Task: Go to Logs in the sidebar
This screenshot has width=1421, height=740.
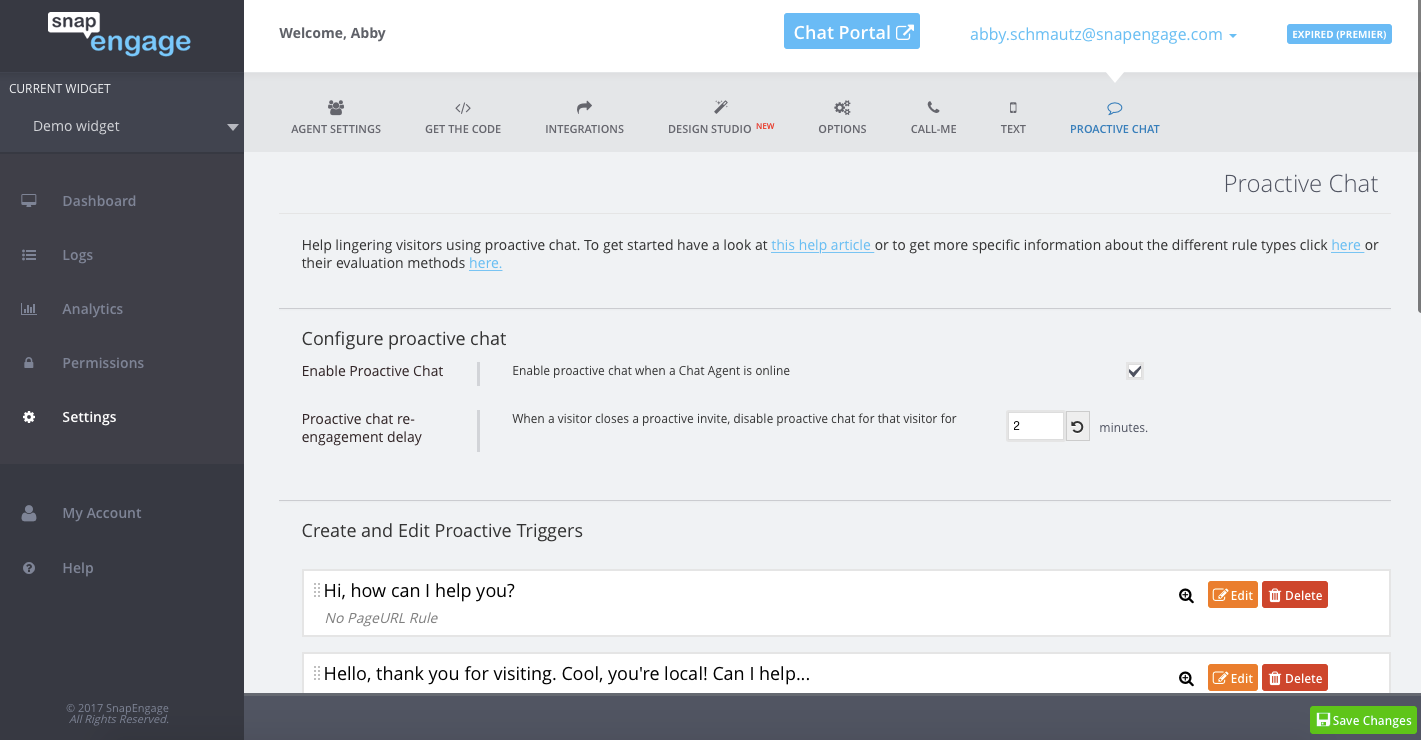Action: pyautogui.click(x=77, y=255)
